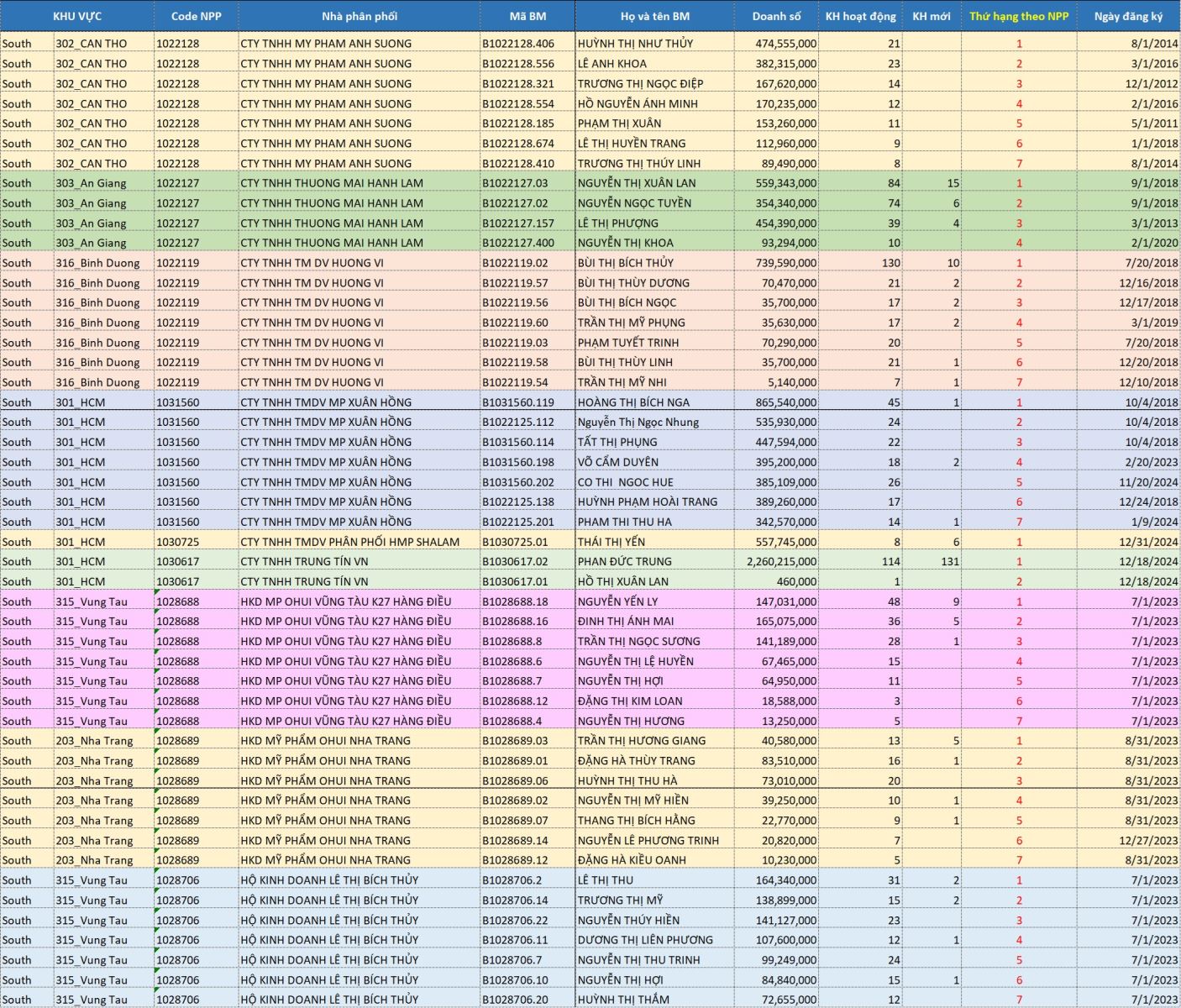Click the Nhà phân phối header cell
Screen dimensions: 1181x1008
click(x=360, y=16)
